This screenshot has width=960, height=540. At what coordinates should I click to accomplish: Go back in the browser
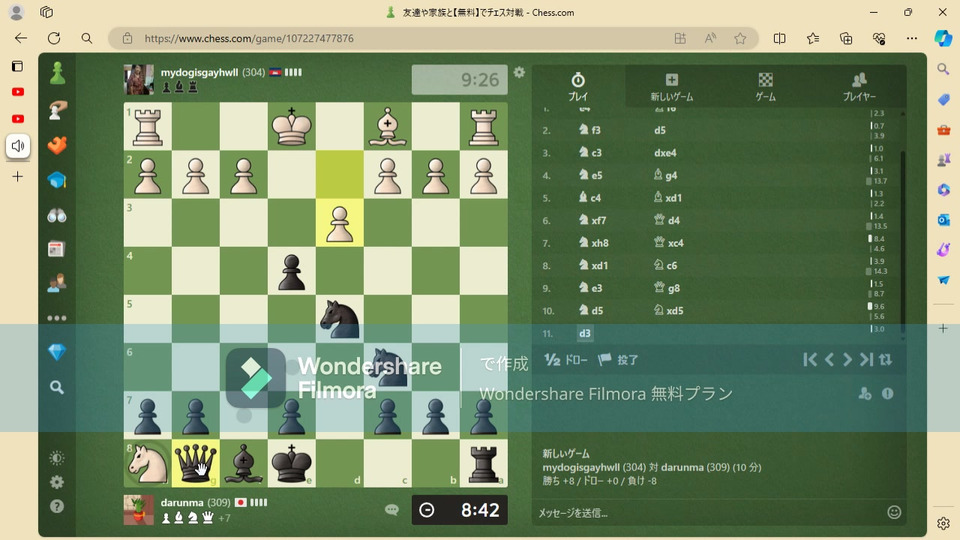(x=21, y=38)
